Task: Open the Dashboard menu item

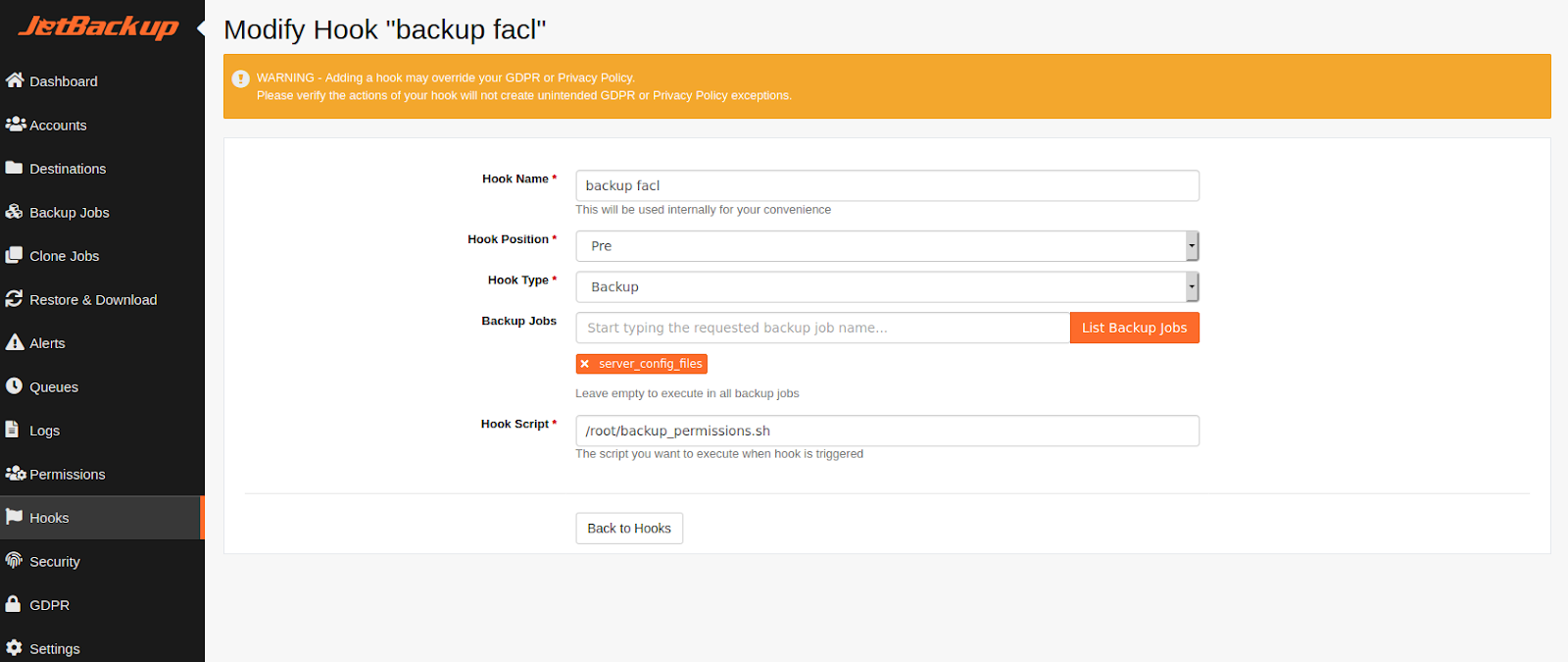Action: point(102,80)
